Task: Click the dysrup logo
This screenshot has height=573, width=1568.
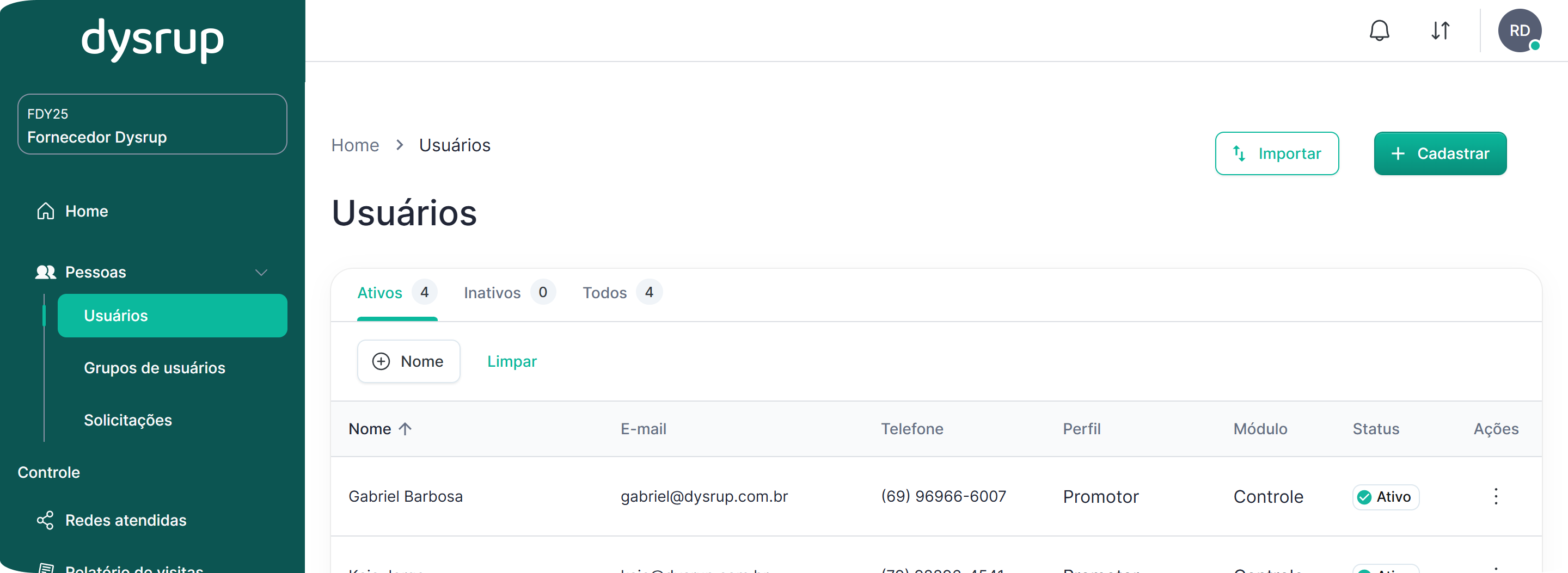Action: [153, 40]
